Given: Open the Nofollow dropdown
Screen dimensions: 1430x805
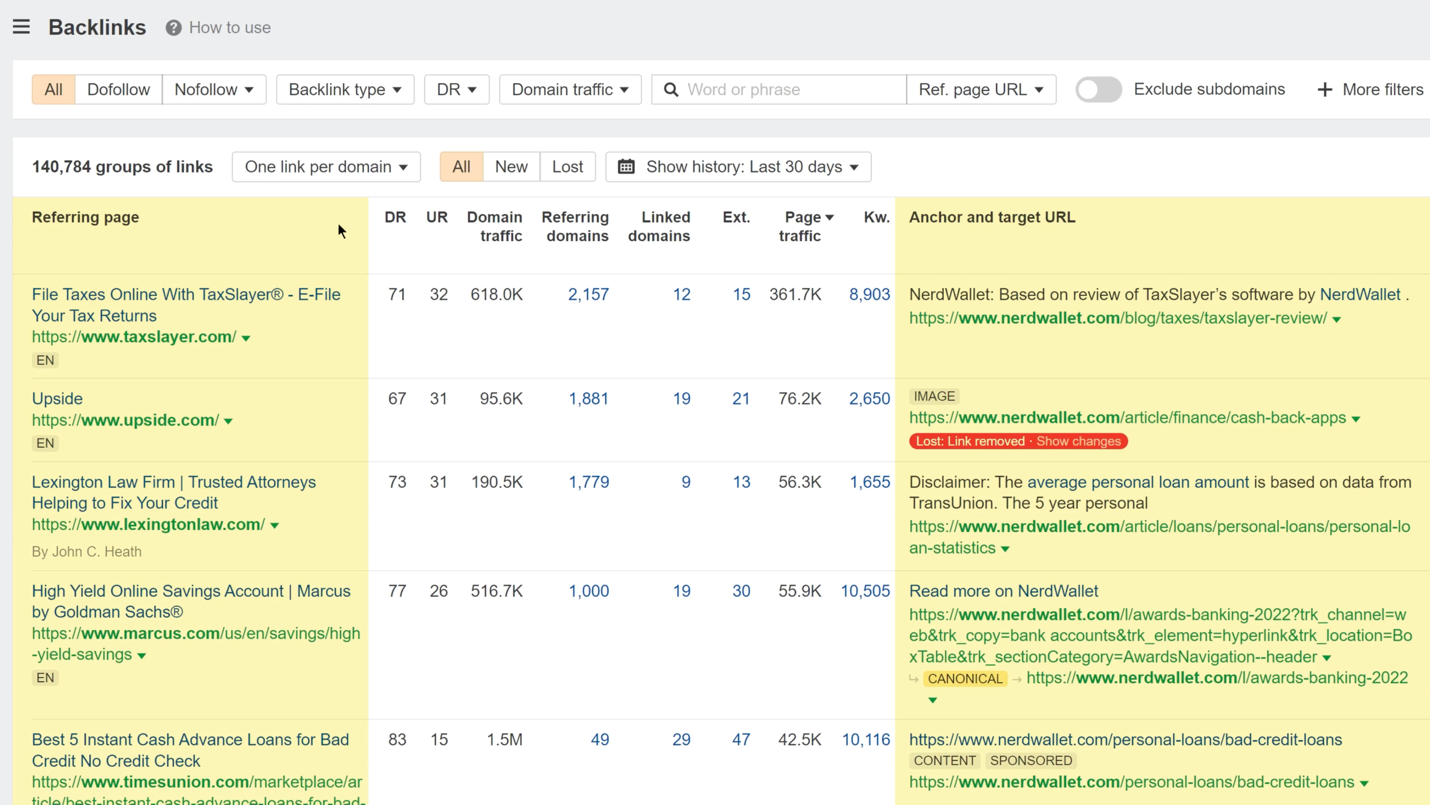Looking at the screenshot, I should tap(214, 90).
